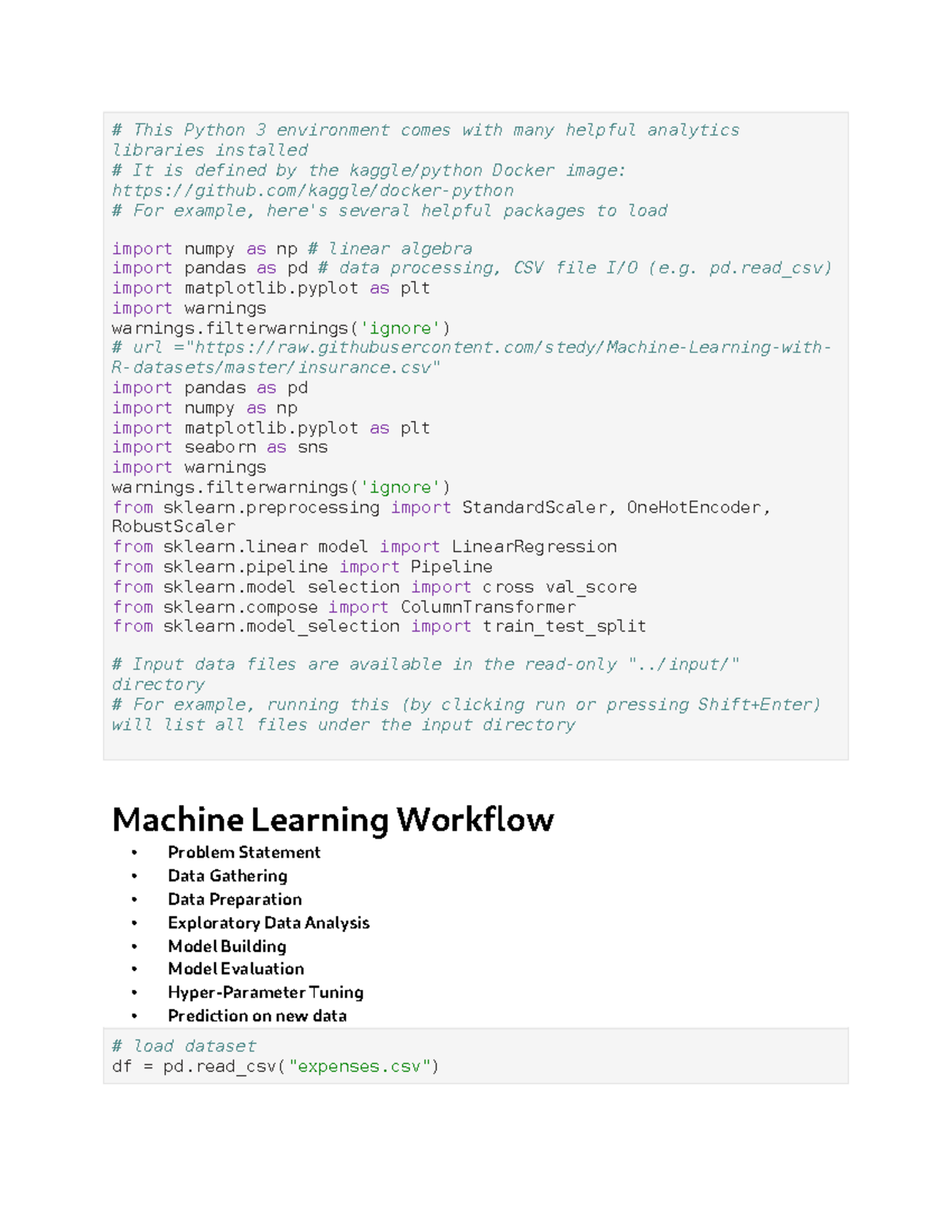
Task: Click the Prediction on new data bullet
Action: pos(256,1015)
